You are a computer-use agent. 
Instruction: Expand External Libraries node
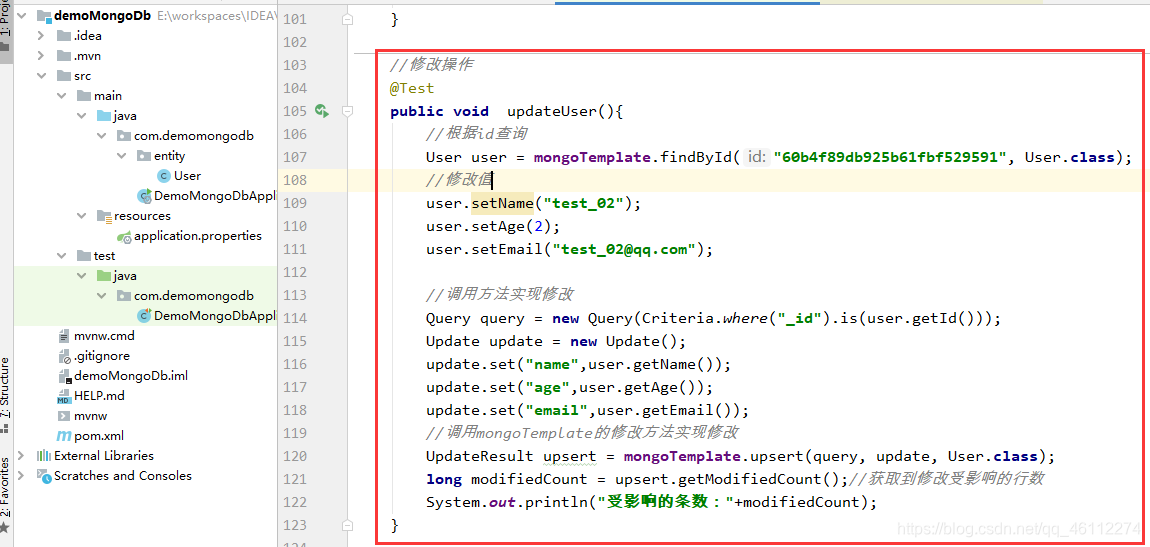[21, 455]
